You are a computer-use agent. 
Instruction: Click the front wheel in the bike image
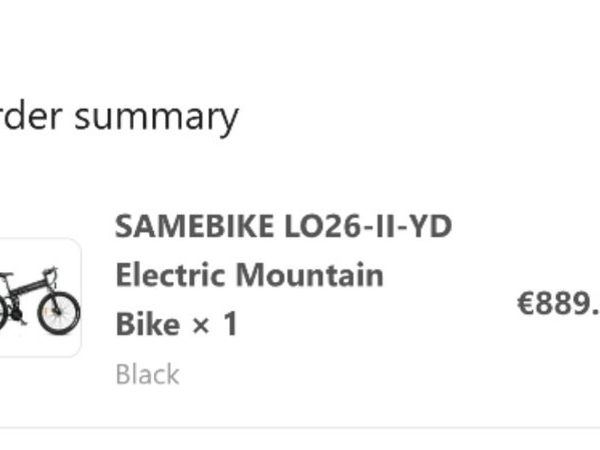click(x=58, y=312)
